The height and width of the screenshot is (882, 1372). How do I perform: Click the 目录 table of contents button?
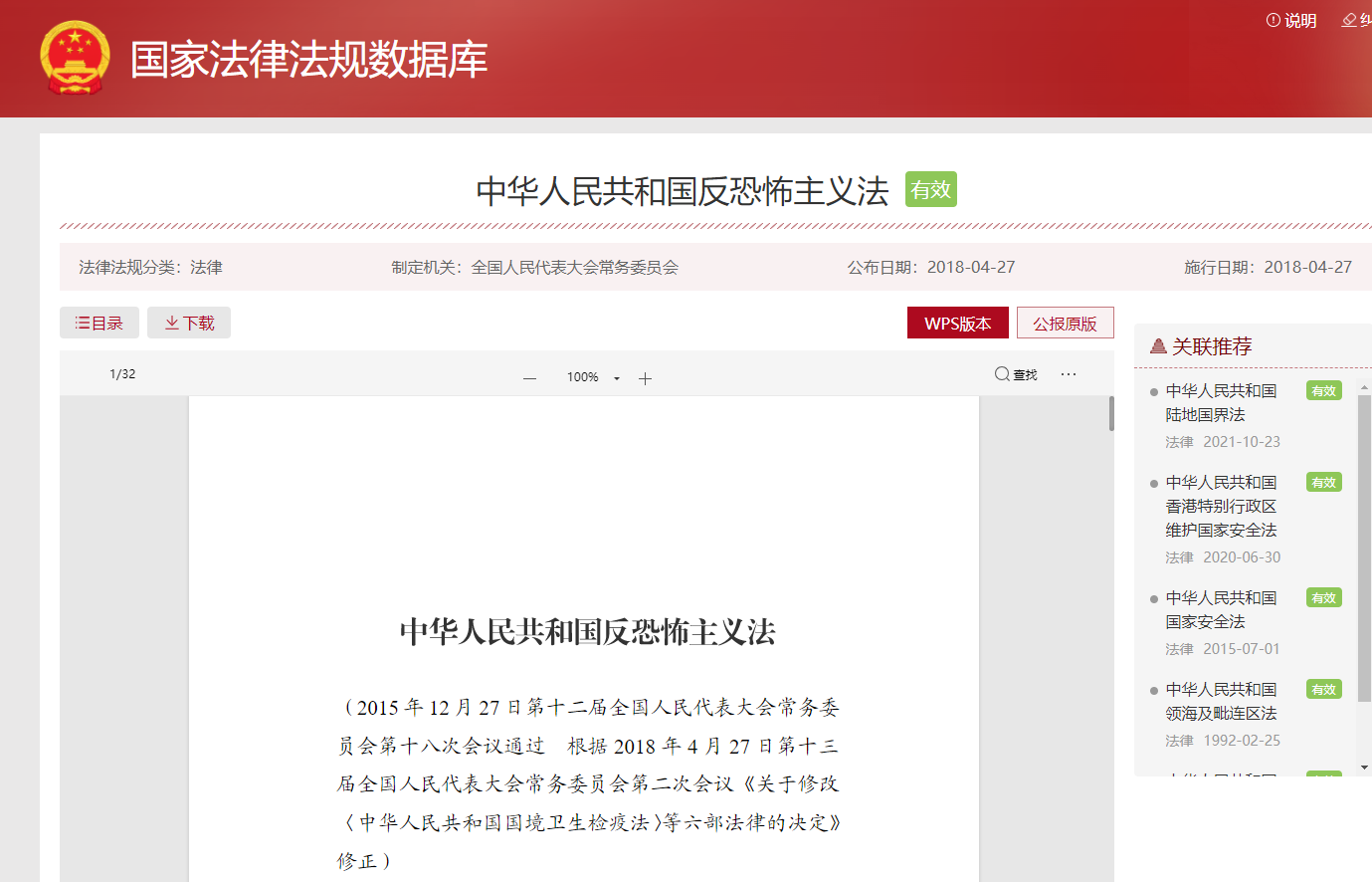click(x=99, y=323)
